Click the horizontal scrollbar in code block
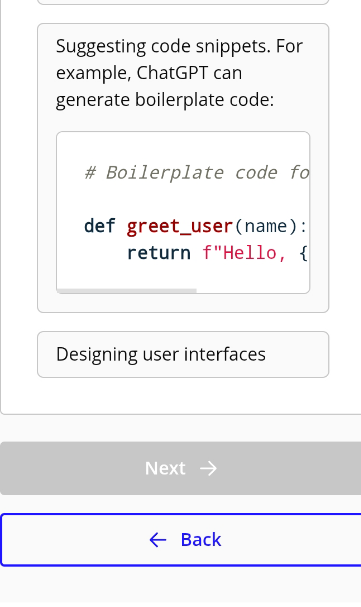This screenshot has width=361, height=607. point(127,290)
